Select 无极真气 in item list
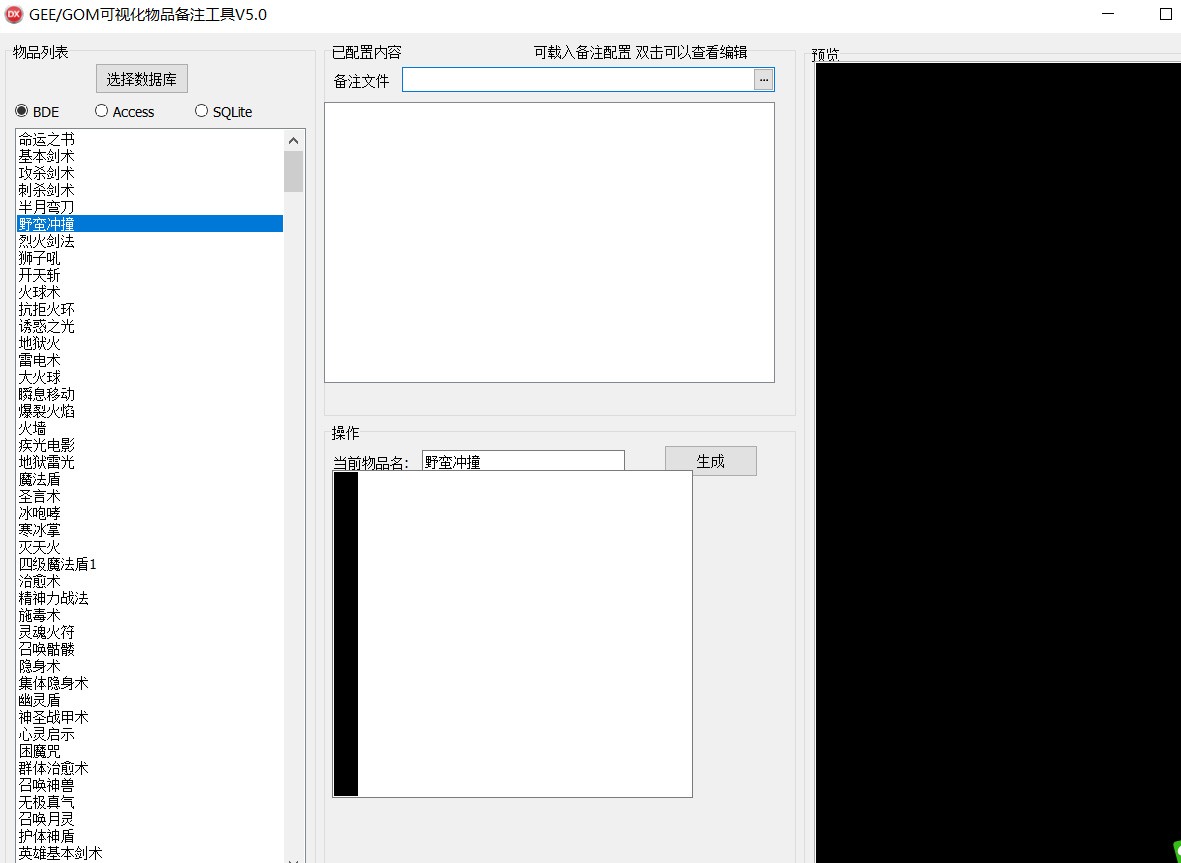Image resolution: width=1181 pixels, height=863 pixels. (150, 802)
